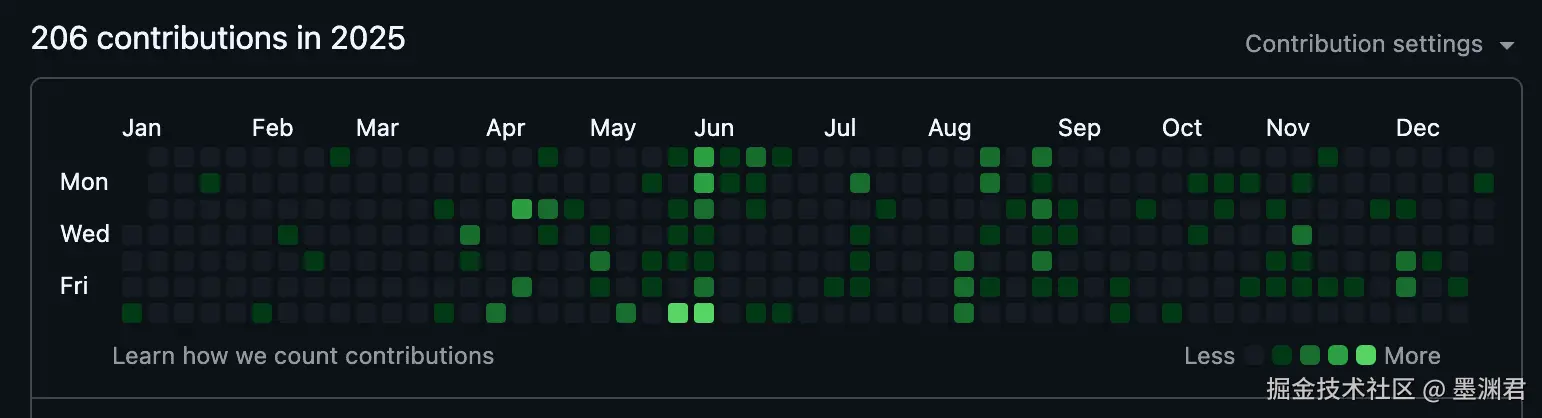This screenshot has height=418, width=1542.
Task: Select the bright Tuesday April 15 contribution cell
Action: coord(522,209)
